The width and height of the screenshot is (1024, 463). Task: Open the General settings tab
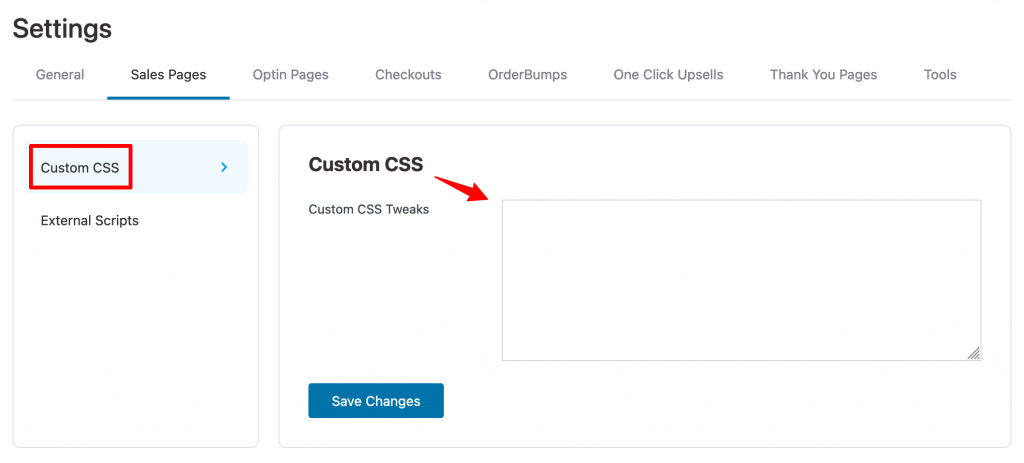[60, 74]
